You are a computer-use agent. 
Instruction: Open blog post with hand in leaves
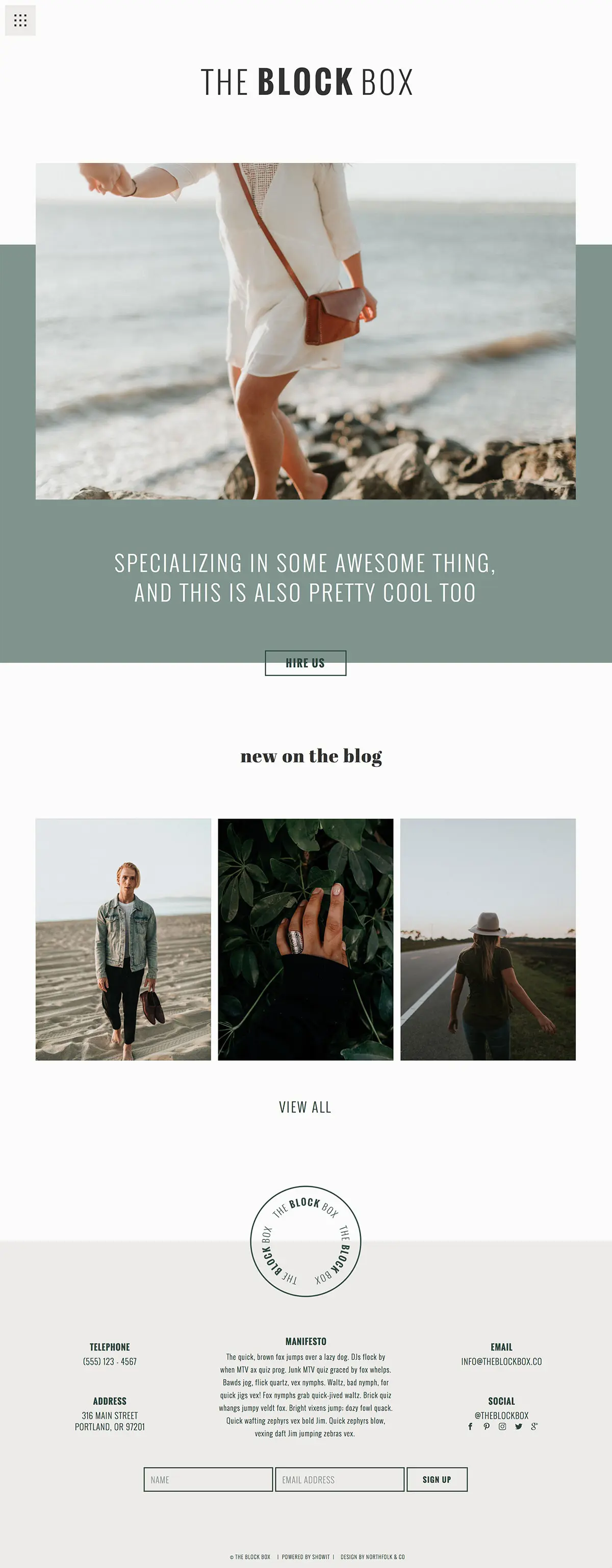pos(305,939)
